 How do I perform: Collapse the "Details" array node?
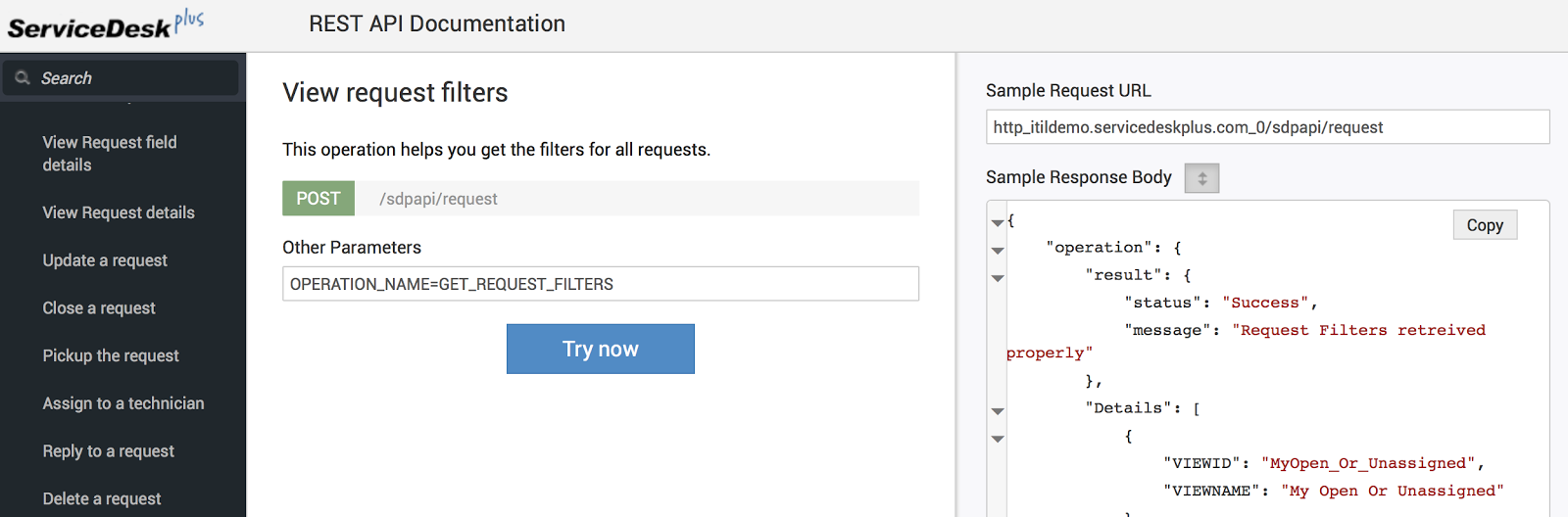tap(998, 411)
